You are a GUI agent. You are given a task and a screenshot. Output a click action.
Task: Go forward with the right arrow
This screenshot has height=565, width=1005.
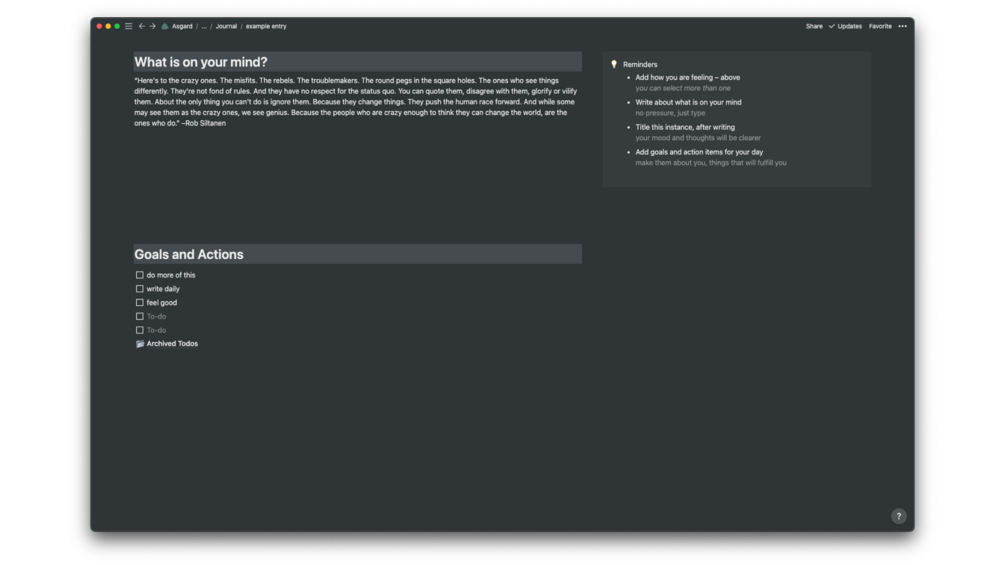coord(153,26)
